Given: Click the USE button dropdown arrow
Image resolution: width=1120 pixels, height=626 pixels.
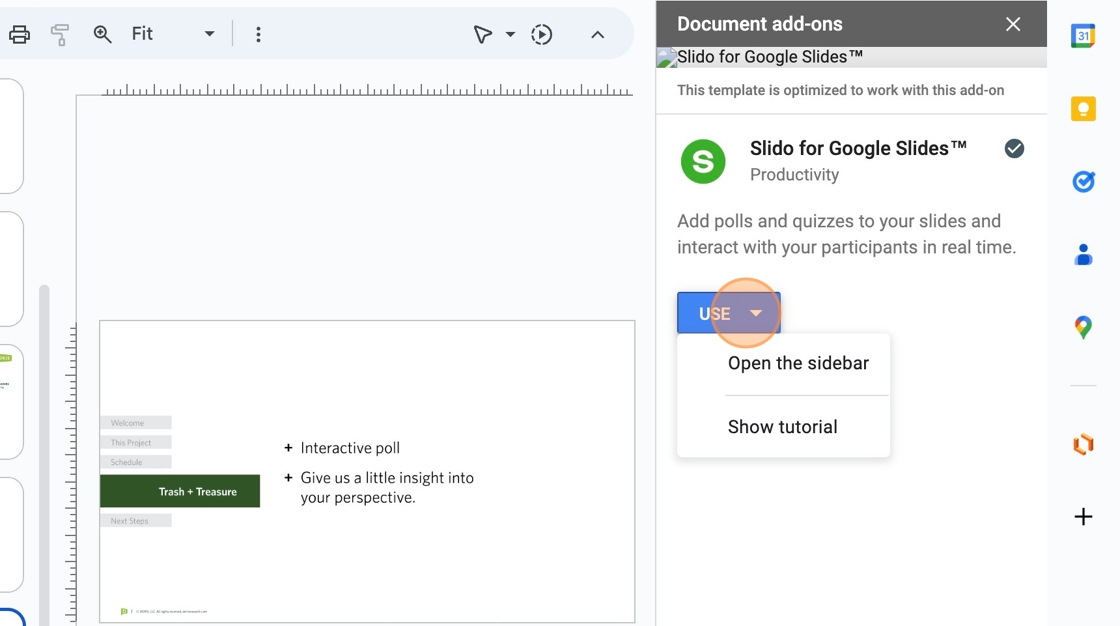Looking at the screenshot, I should pos(756,313).
